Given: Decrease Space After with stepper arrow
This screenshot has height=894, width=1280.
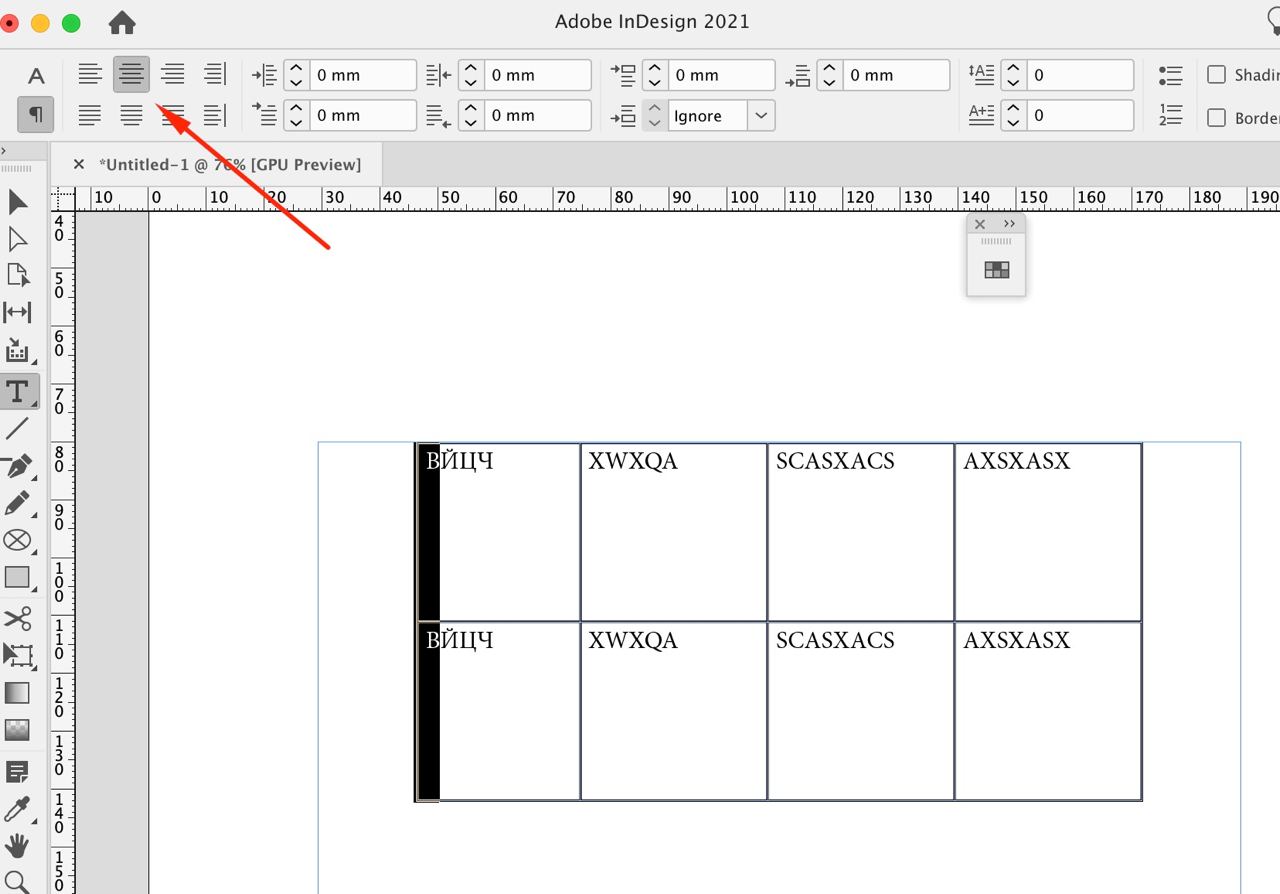Looking at the screenshot, I should pyautogui.click(x=830, y=83).
